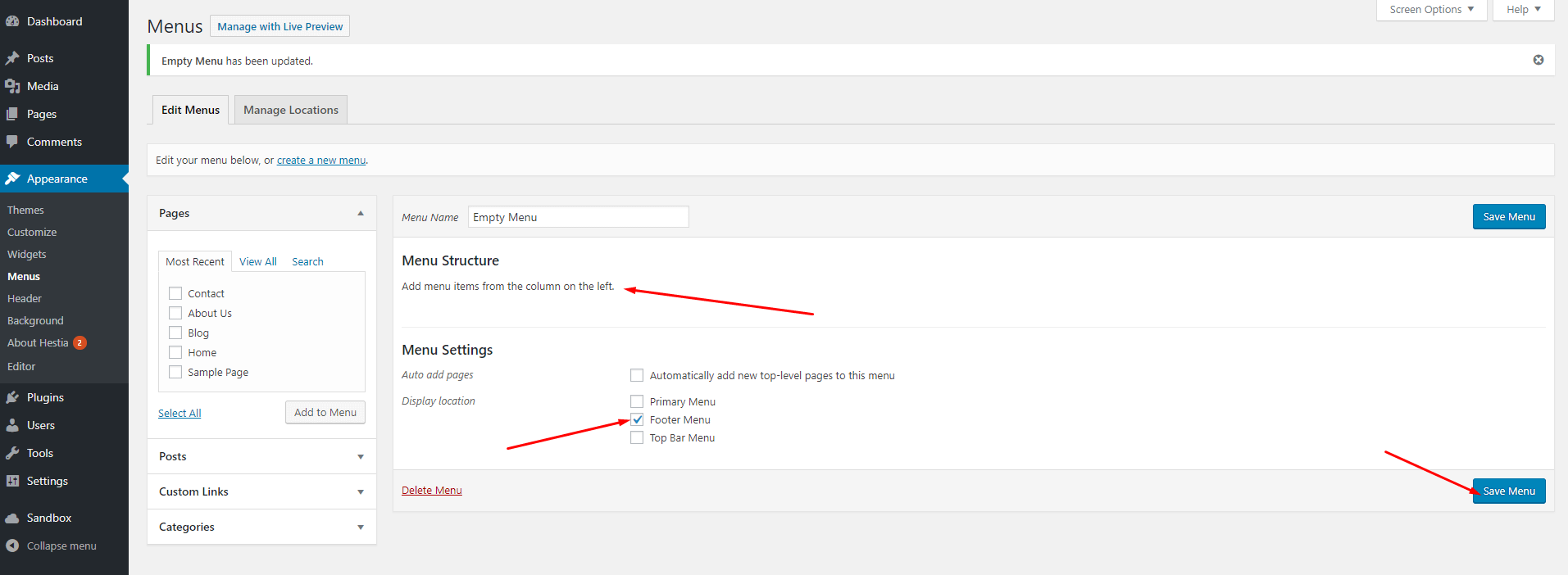Screen dimensions: 1568x575
Task: Click the Posts pushpin icon
Action: click(x=12, y=58)
